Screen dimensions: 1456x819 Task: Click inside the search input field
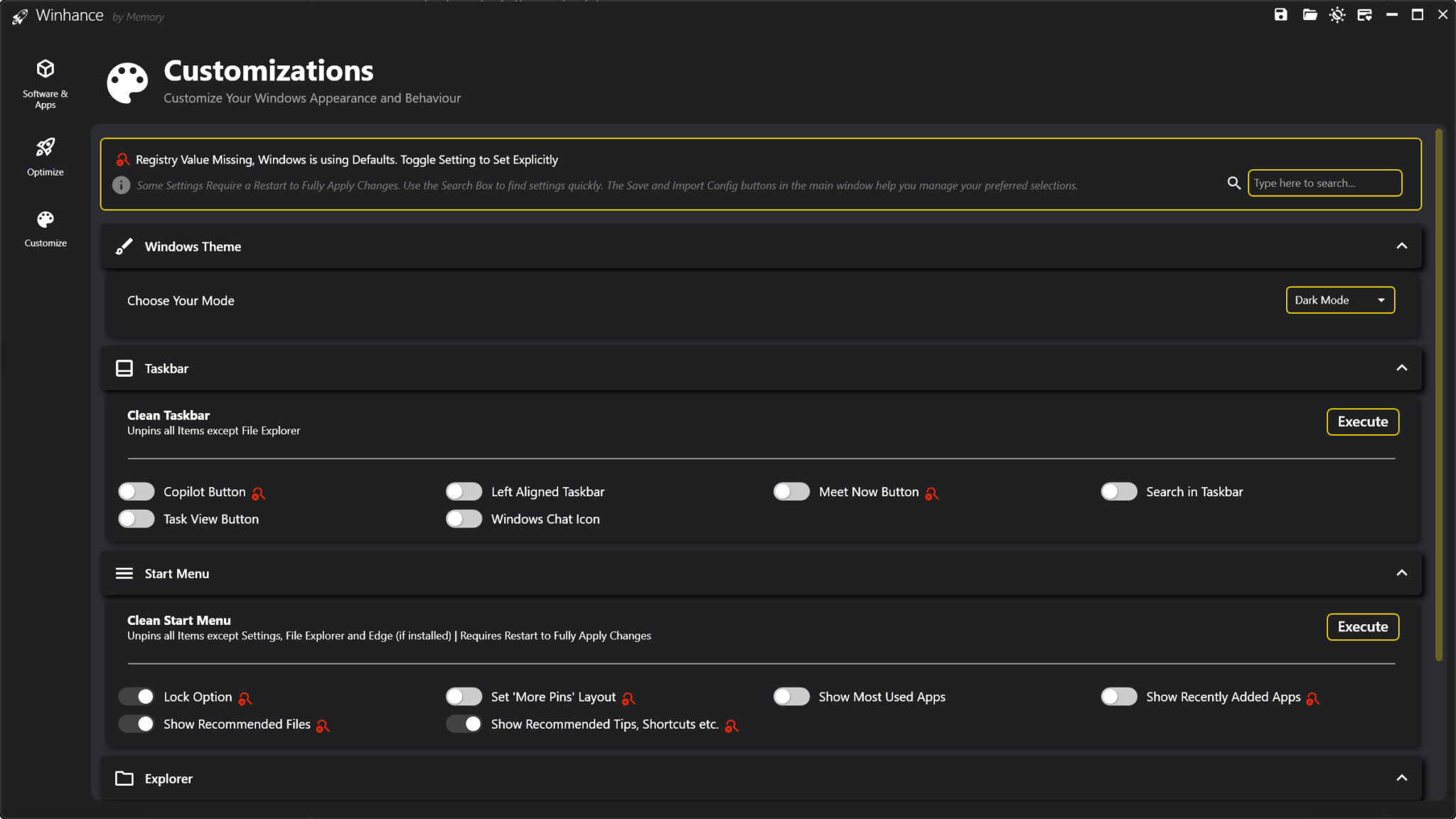[1324, 183]
